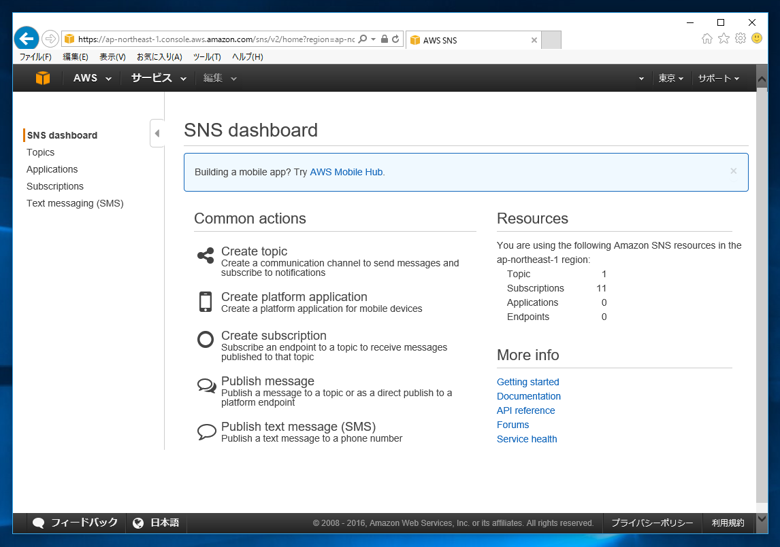Screen dimensions: 780x547
Task: Open the 東京 region dropdown
Action: [x=671, y=78]
